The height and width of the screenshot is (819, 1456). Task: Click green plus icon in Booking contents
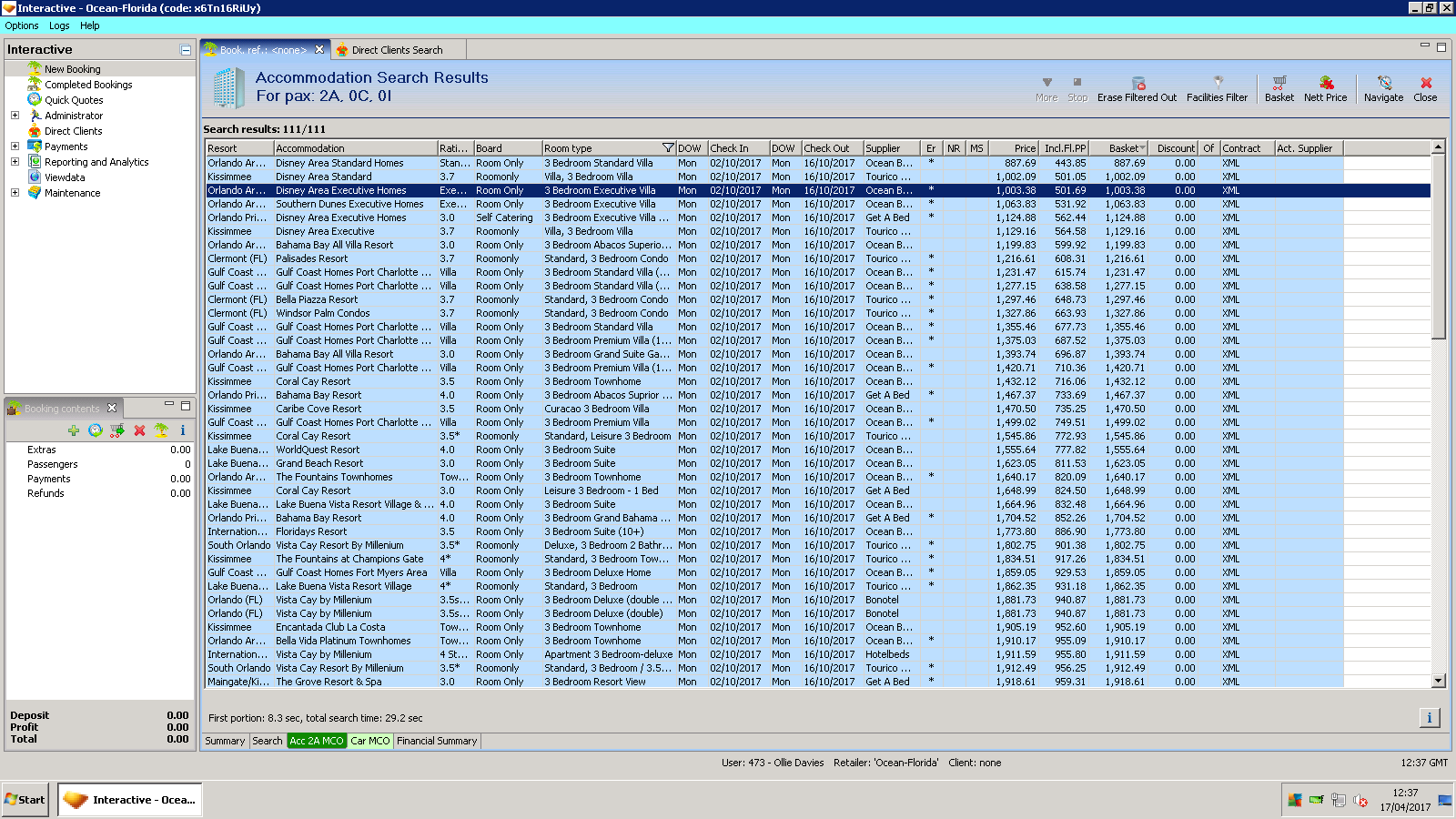point(74,430)
